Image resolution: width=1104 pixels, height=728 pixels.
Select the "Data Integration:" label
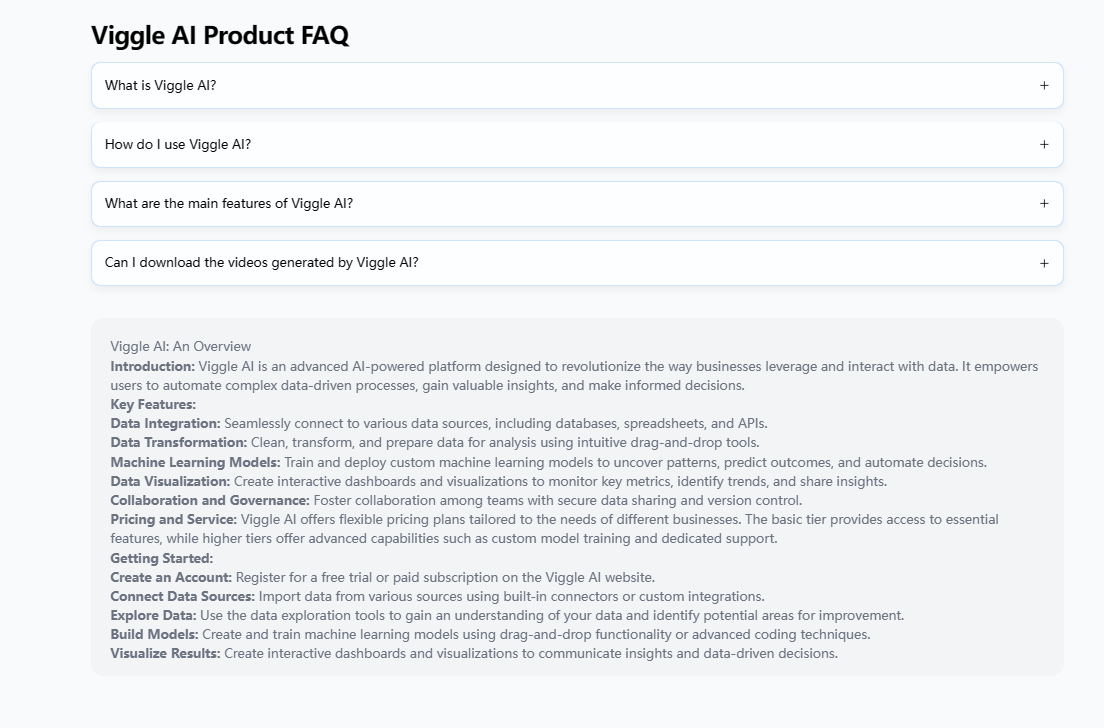pyautogui.click(x=165, y=424)
